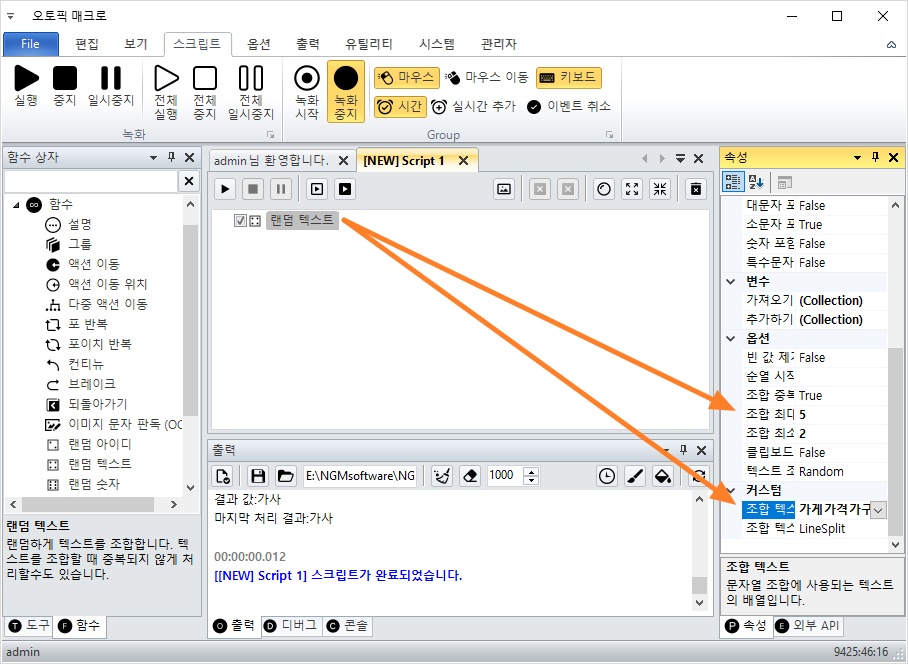Screen dimensions: 908x664
Task: Collapse the 옵션 property category
Action: (x=731, y=338)
